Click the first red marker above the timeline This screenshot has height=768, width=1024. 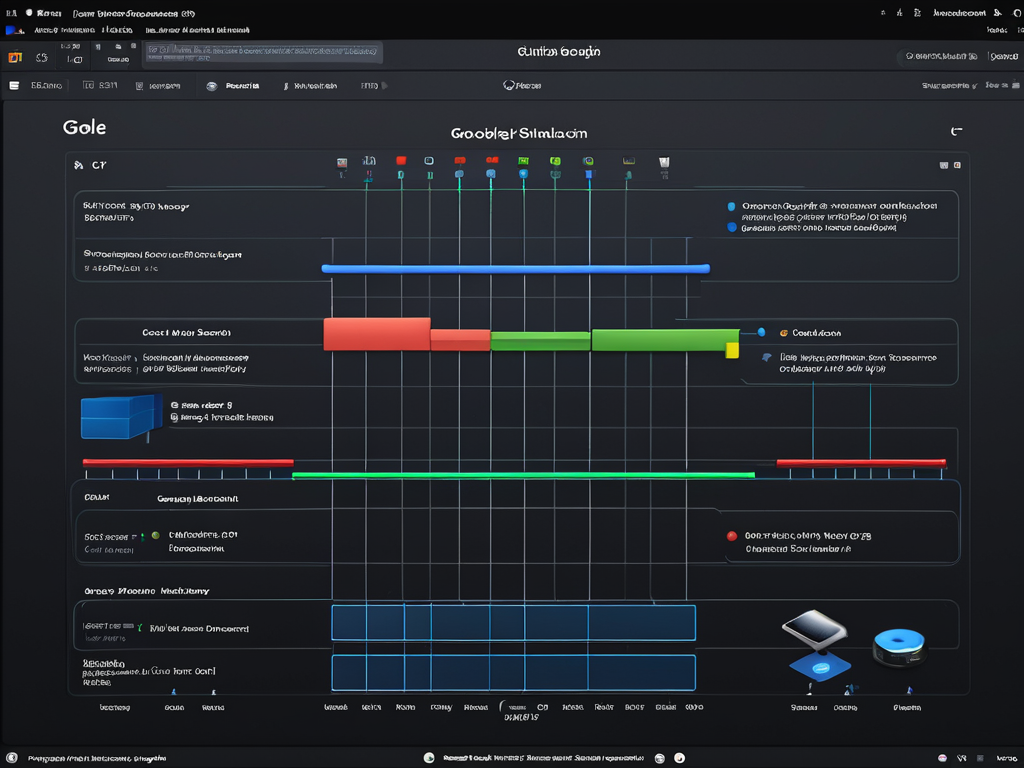[x=401, y=160]
